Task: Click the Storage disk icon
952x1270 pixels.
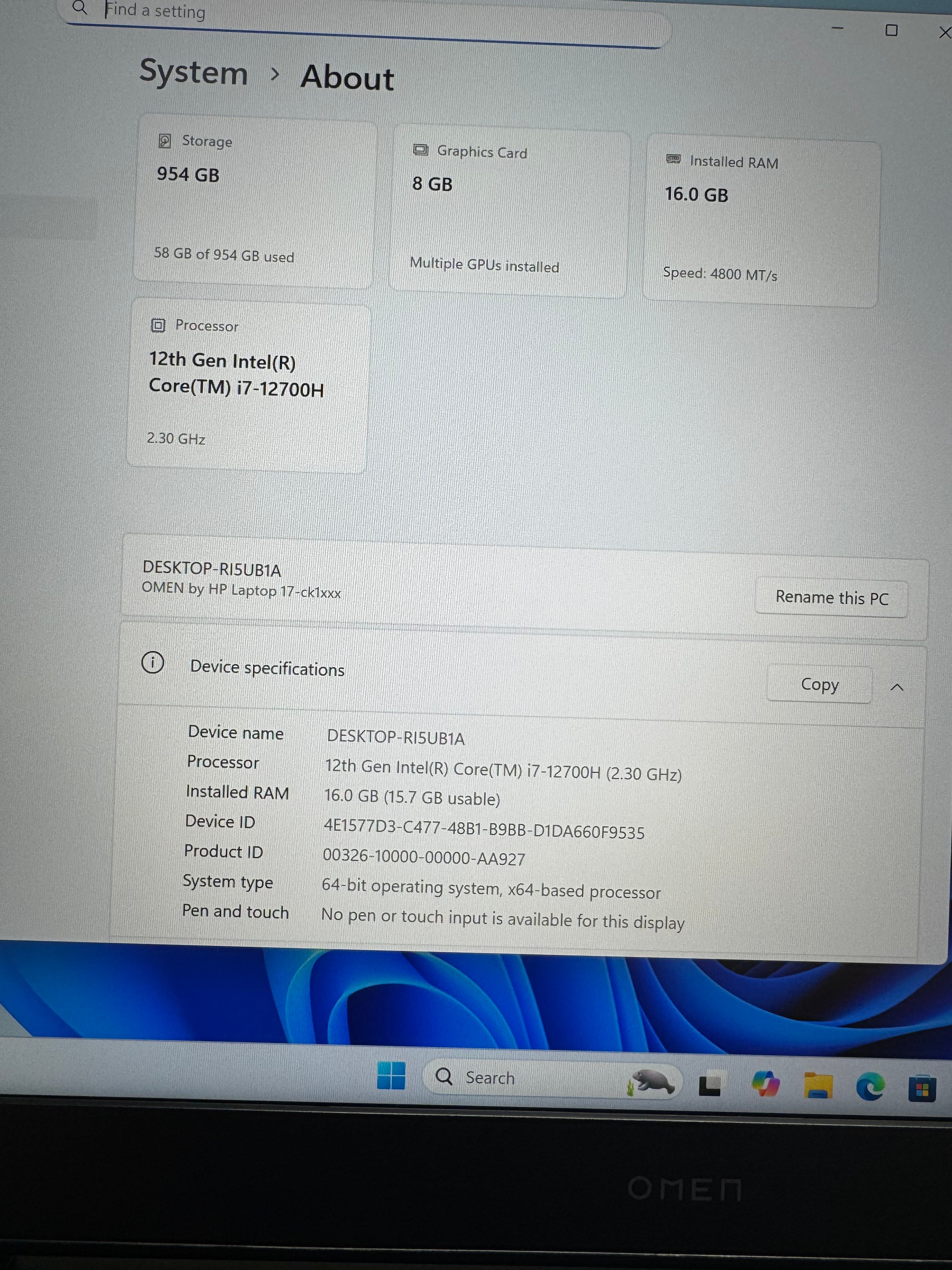Action: [165, 141]
